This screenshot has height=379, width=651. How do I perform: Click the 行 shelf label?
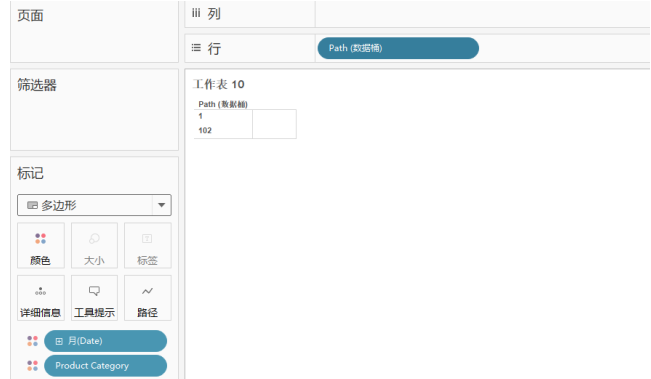pyautogui.click(x=214, y=49)
